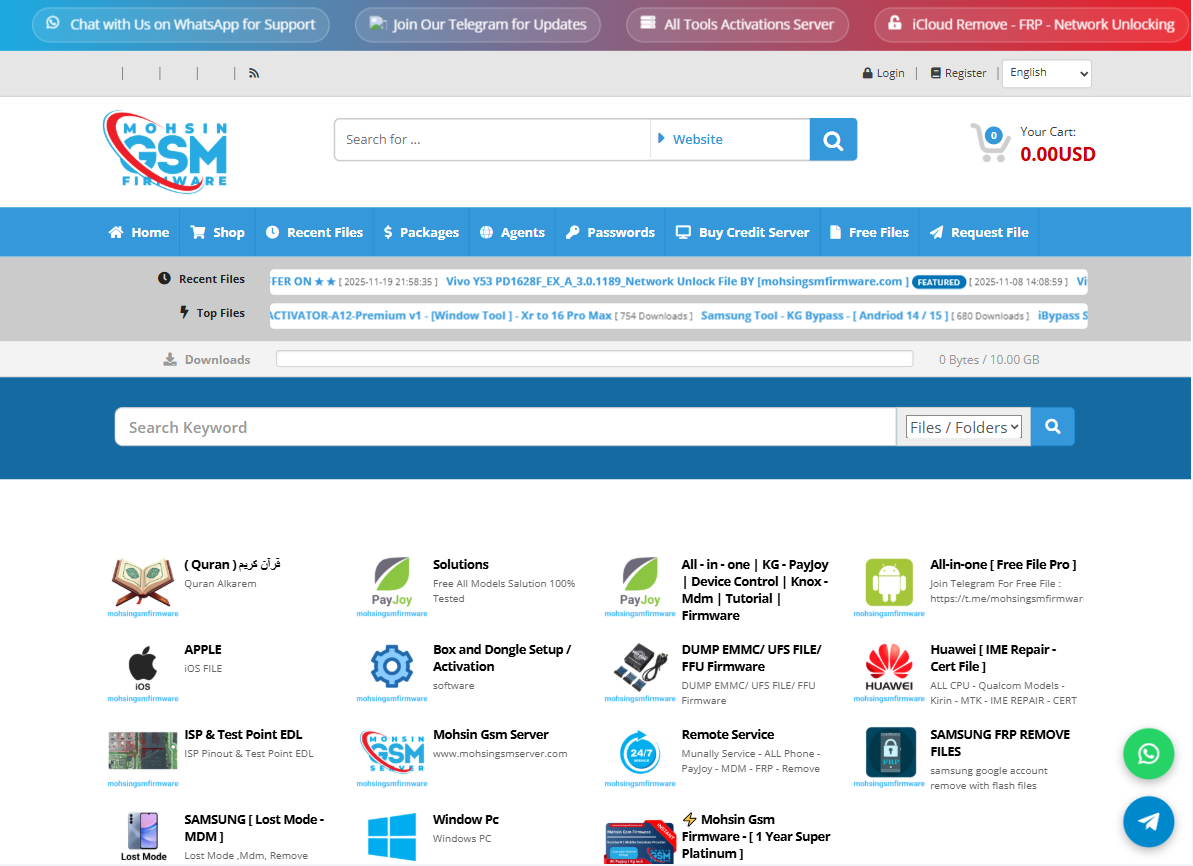
Task: Click the Login link
Action: point(883,73)
